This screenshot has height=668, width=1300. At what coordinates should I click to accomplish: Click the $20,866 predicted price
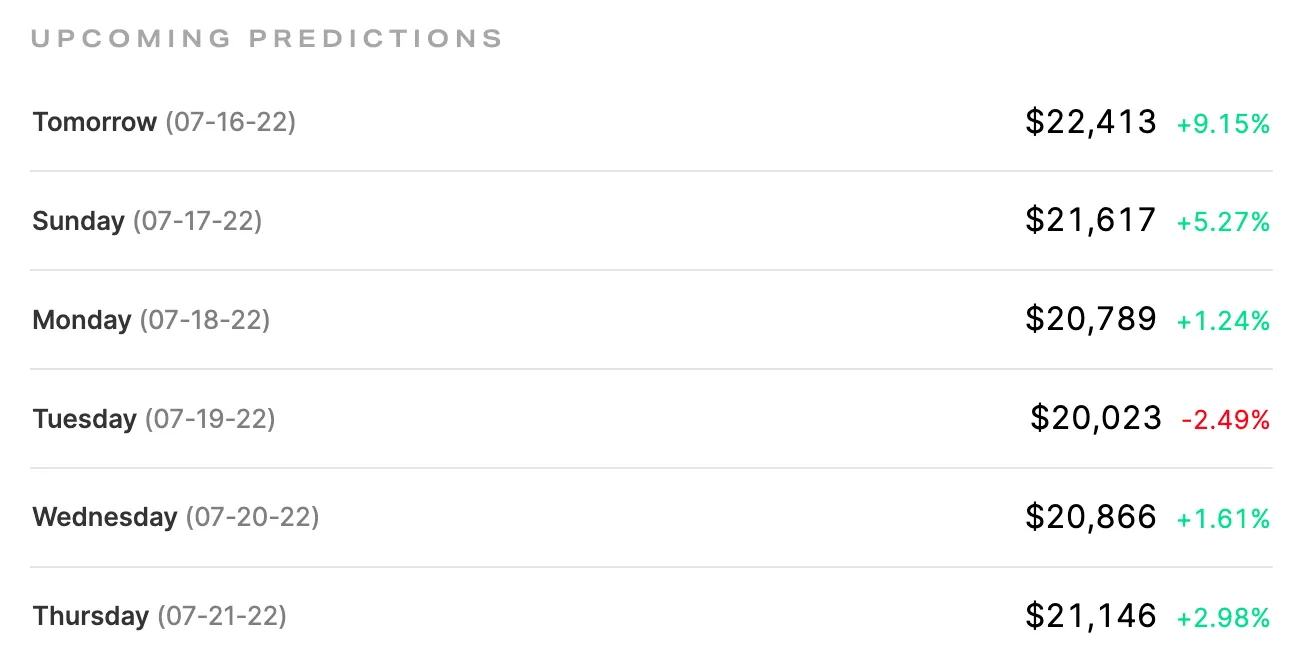pos(1091,517)
